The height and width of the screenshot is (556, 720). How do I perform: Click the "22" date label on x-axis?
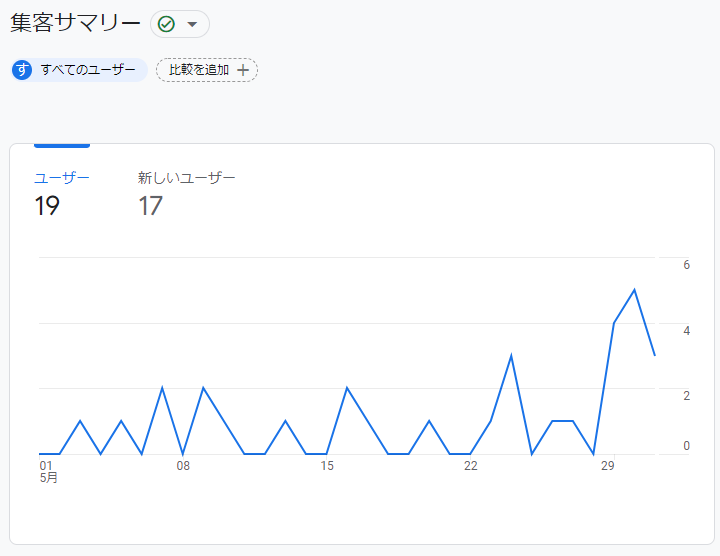click(x=470, y=466)
